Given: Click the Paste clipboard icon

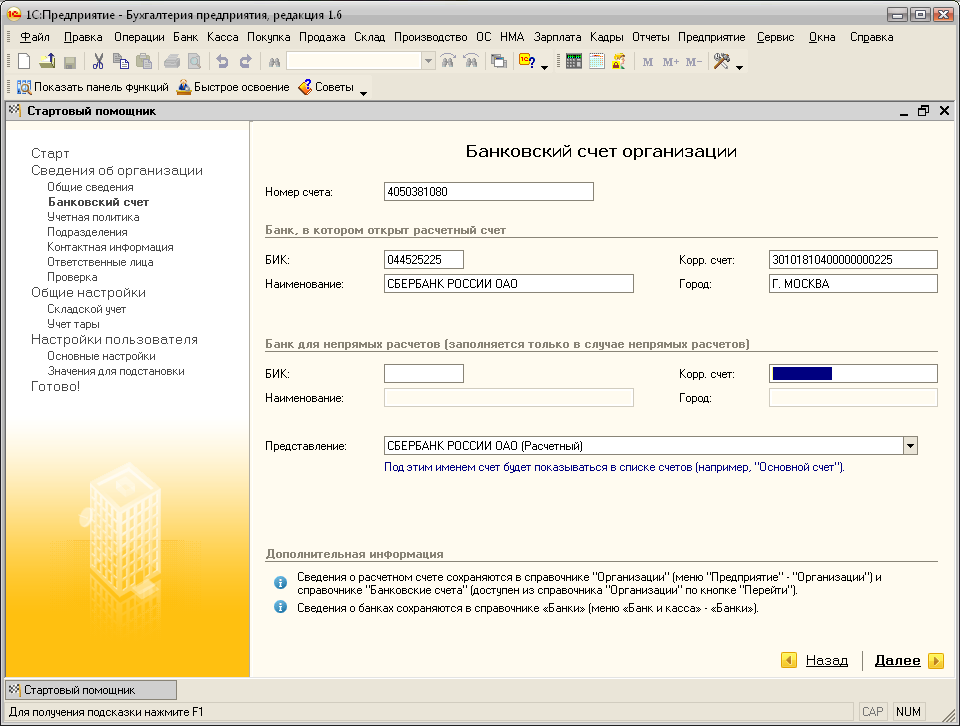Looking at the screenshot, I should pos(144,61).
